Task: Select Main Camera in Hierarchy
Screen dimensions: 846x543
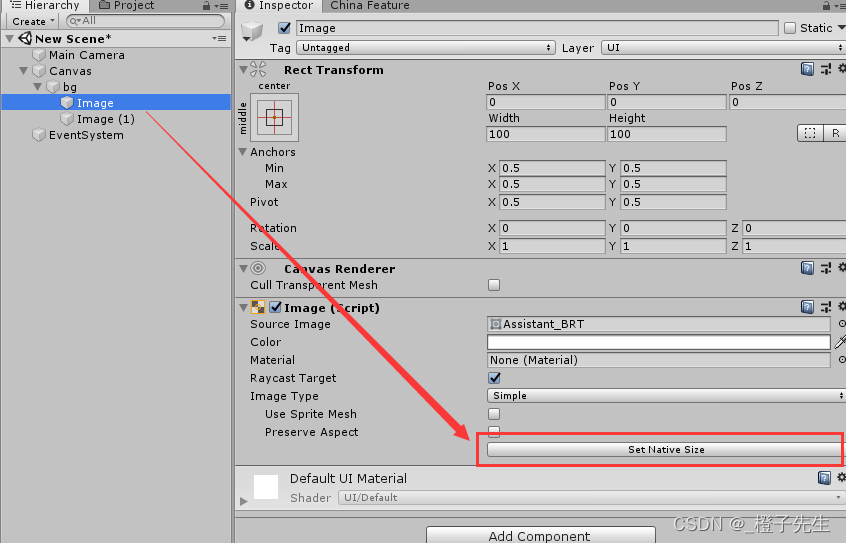Action: click(x=87, y=55)
